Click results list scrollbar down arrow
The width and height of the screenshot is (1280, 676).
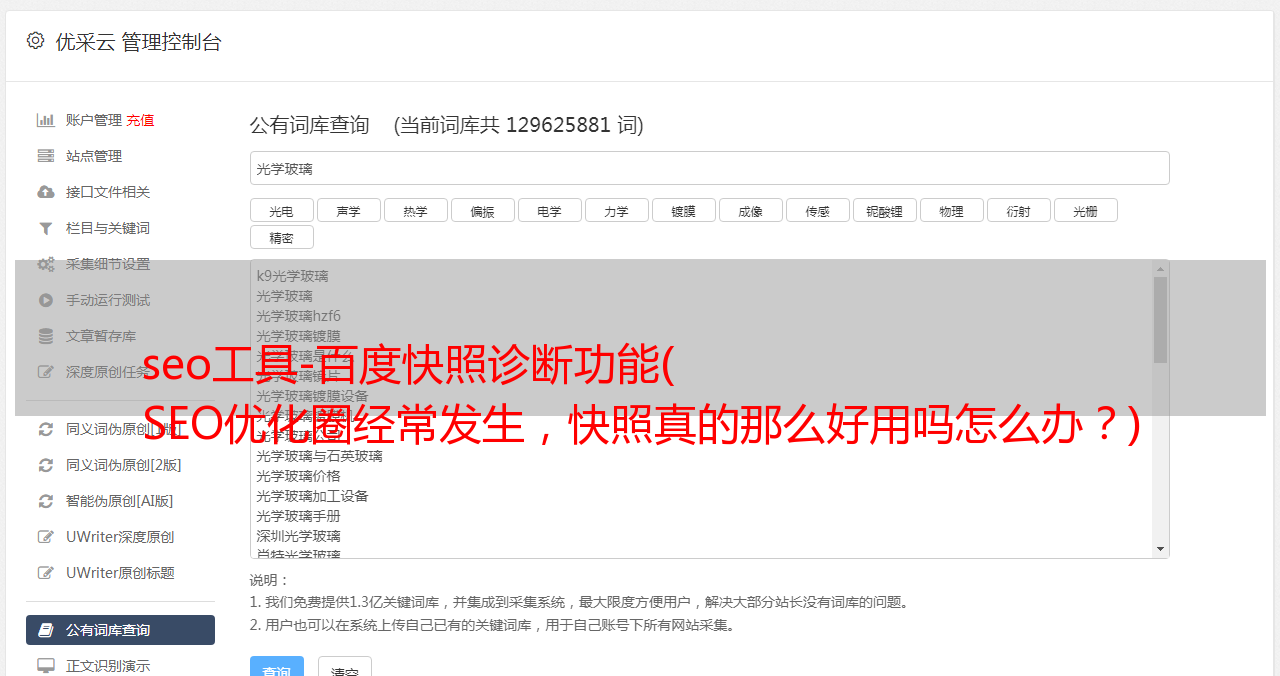[1160, 549]
